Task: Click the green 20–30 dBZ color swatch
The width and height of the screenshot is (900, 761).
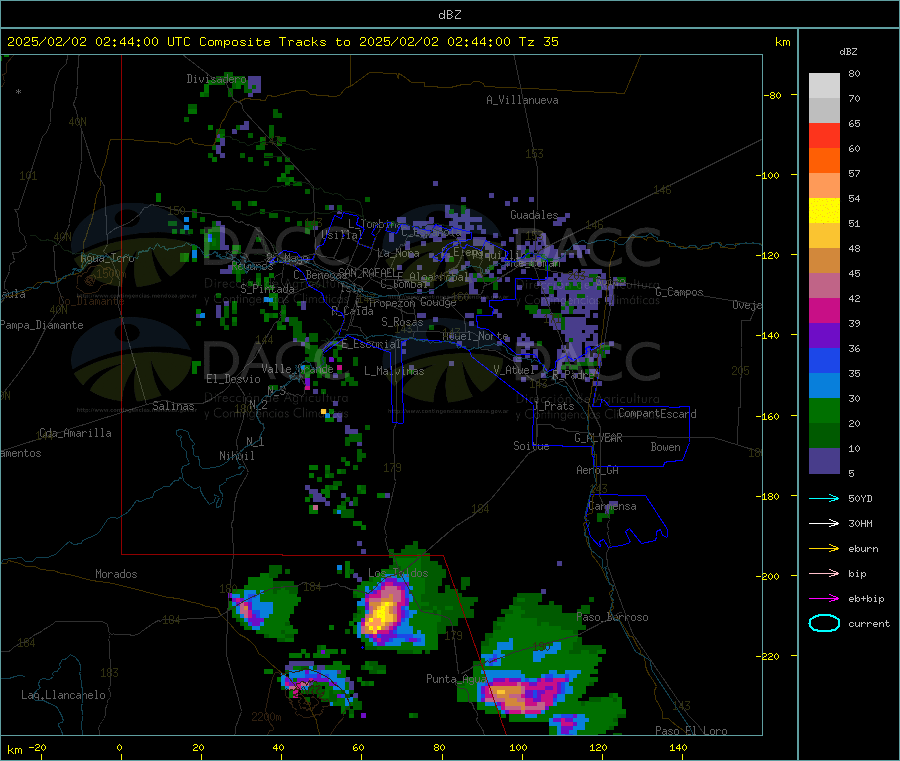Action: (x=824, y=410)
